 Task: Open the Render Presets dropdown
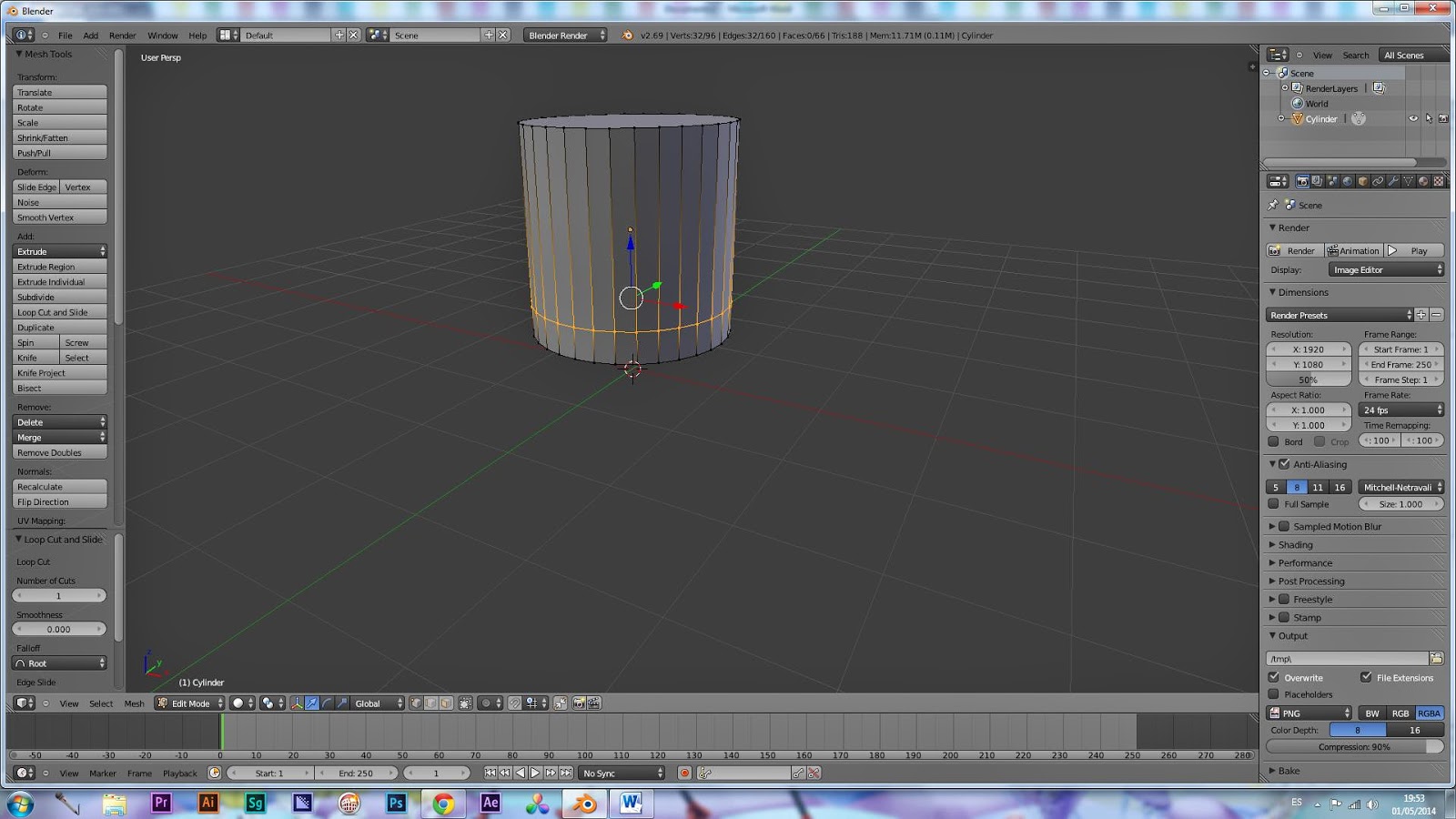[x=1338, y=314]
